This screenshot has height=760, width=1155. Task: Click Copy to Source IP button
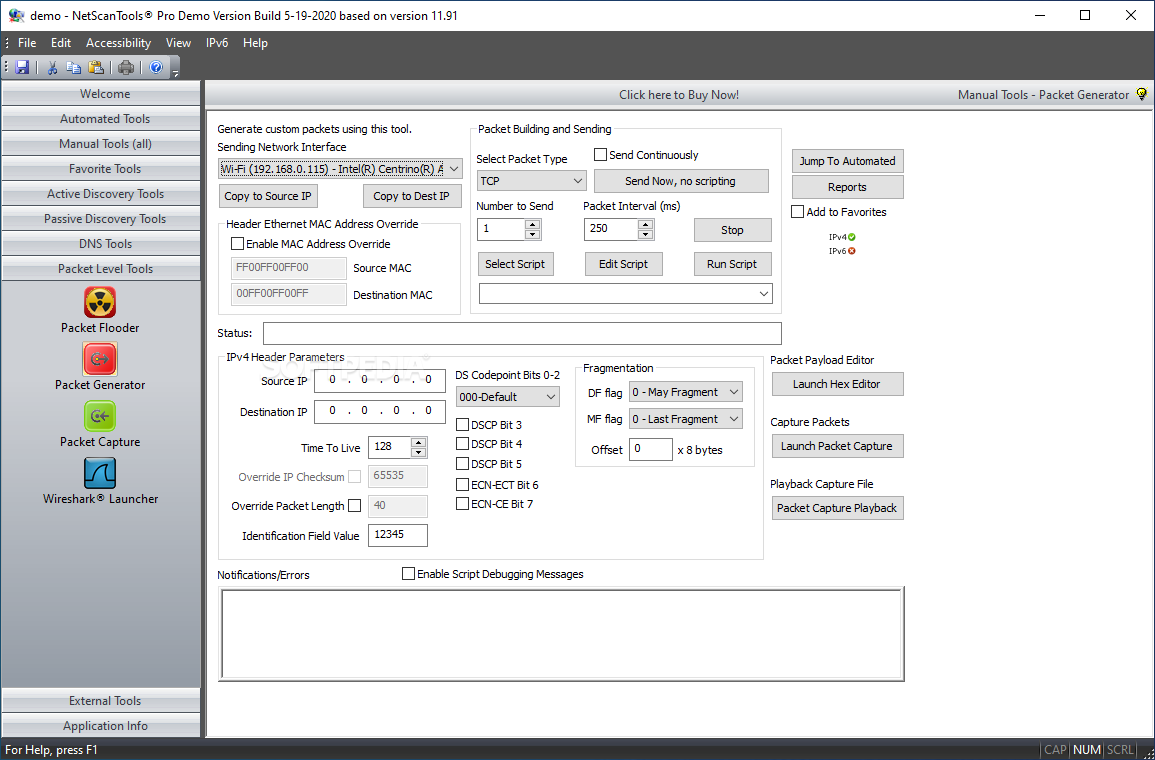point(268,196)
